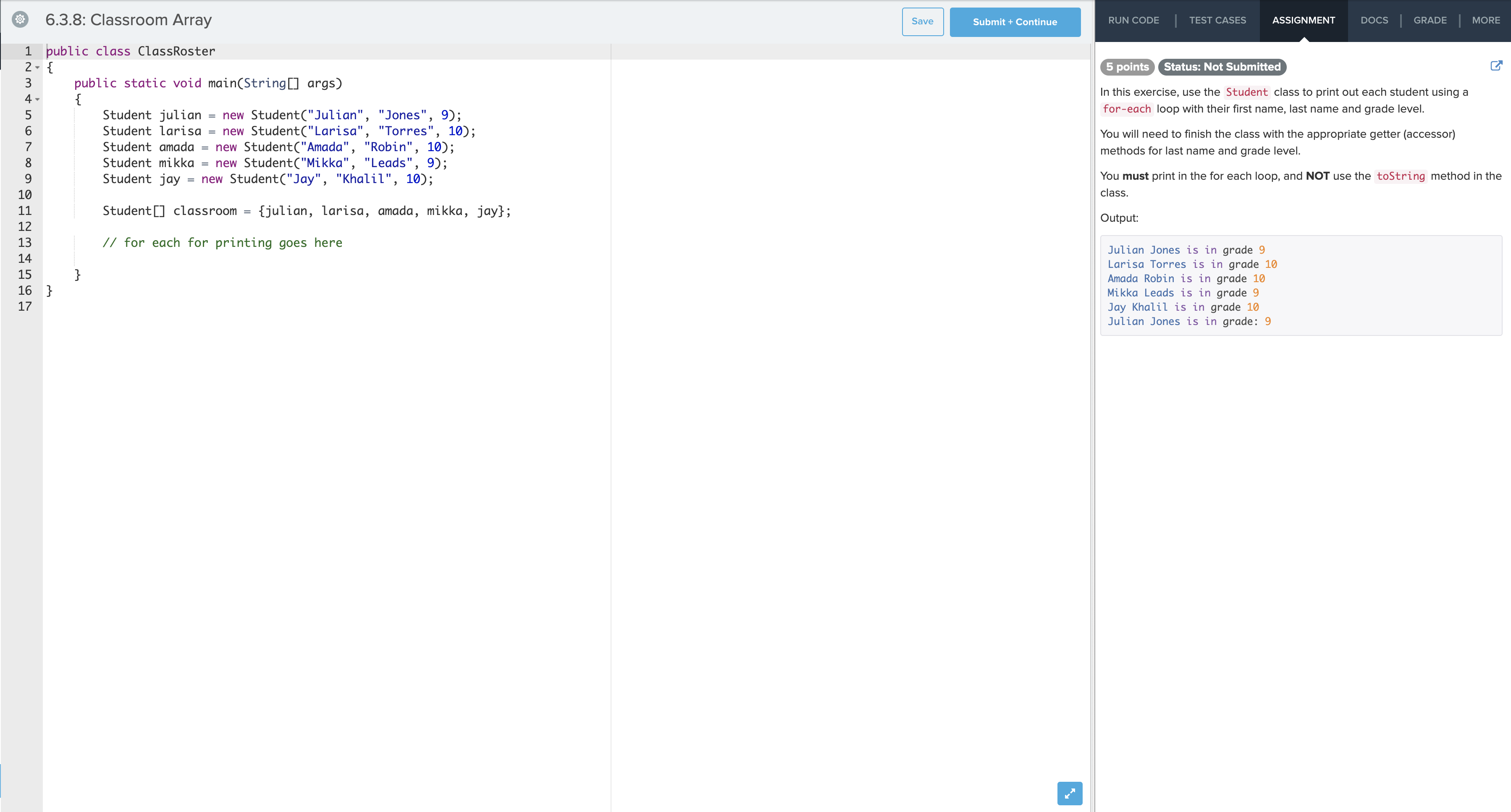Open the MORE menu

(x=1485, y=20)
